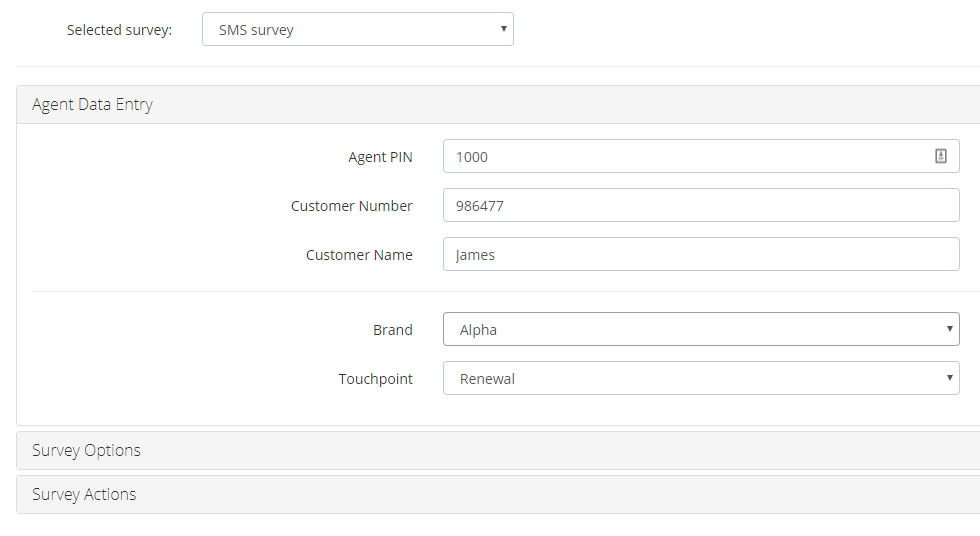Click the Brand dropdown arrow

tap(949, 329)
